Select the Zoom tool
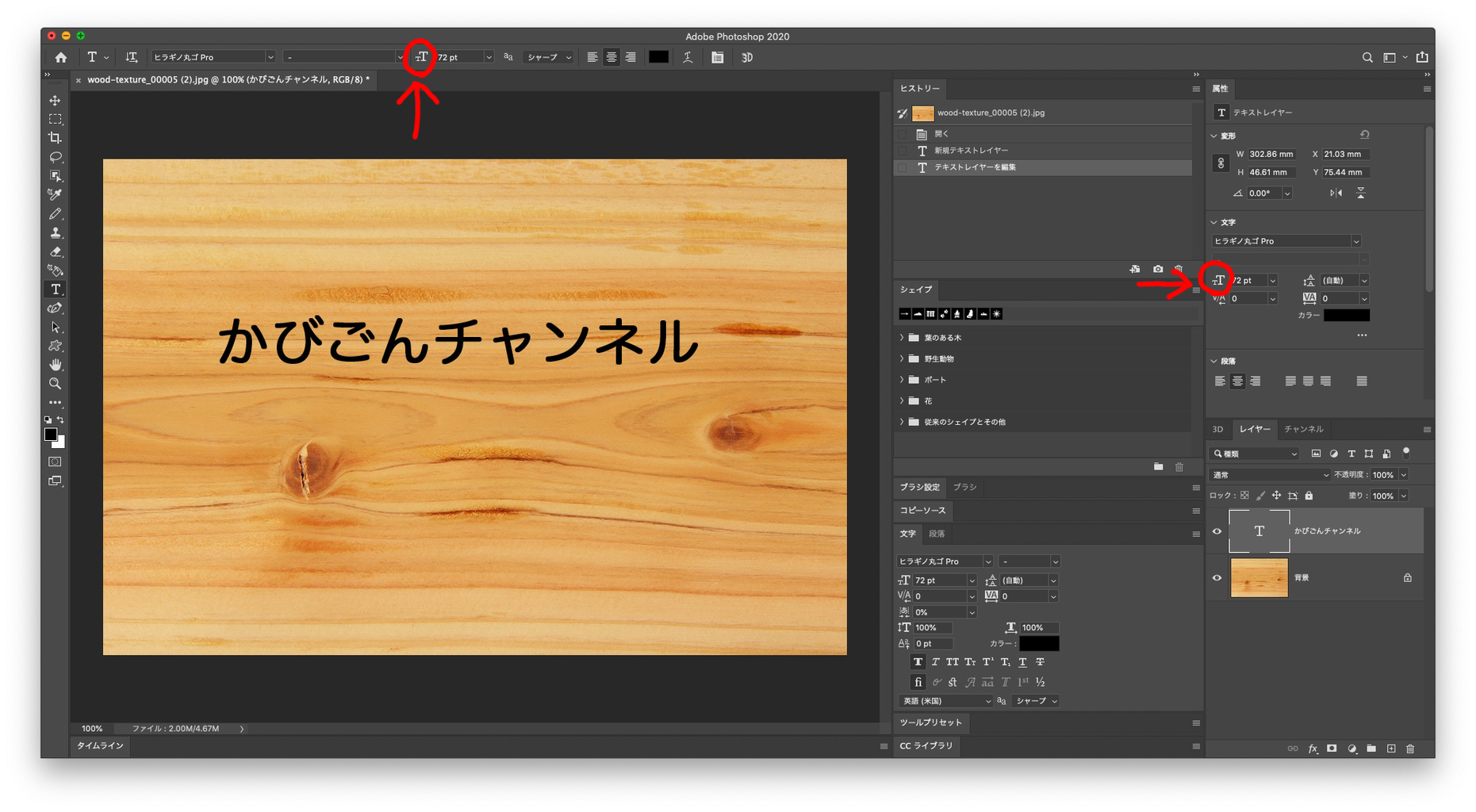 click(x=55, y=384)
